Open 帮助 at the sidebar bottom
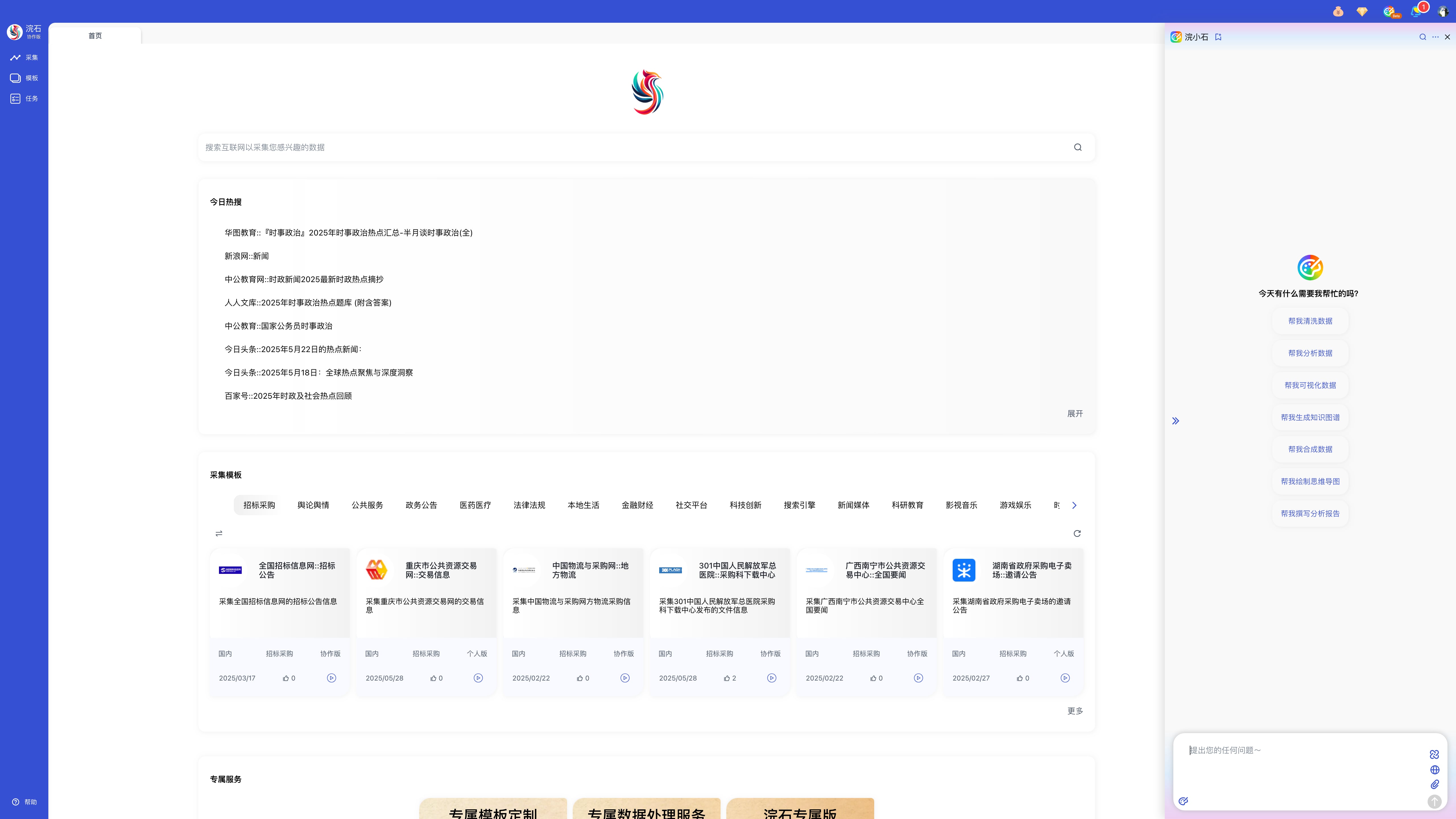The height and width of the screenshot is (819, 1456). 24,802
